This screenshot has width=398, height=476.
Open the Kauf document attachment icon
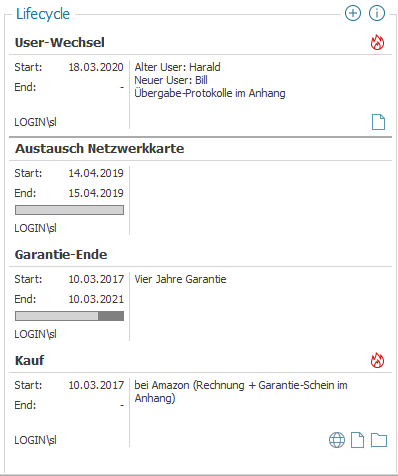tap(357, 440)
